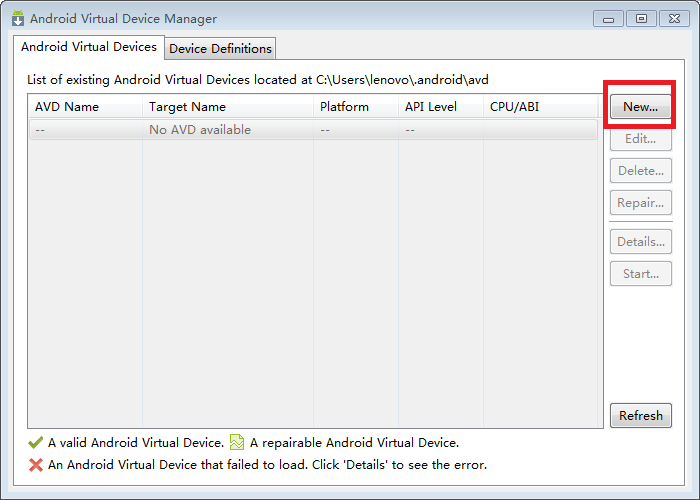Click the window title 'Android Virtual Device Manager'
The width and height of the screenshot is (700, 500).
click(x=124, y=19)
